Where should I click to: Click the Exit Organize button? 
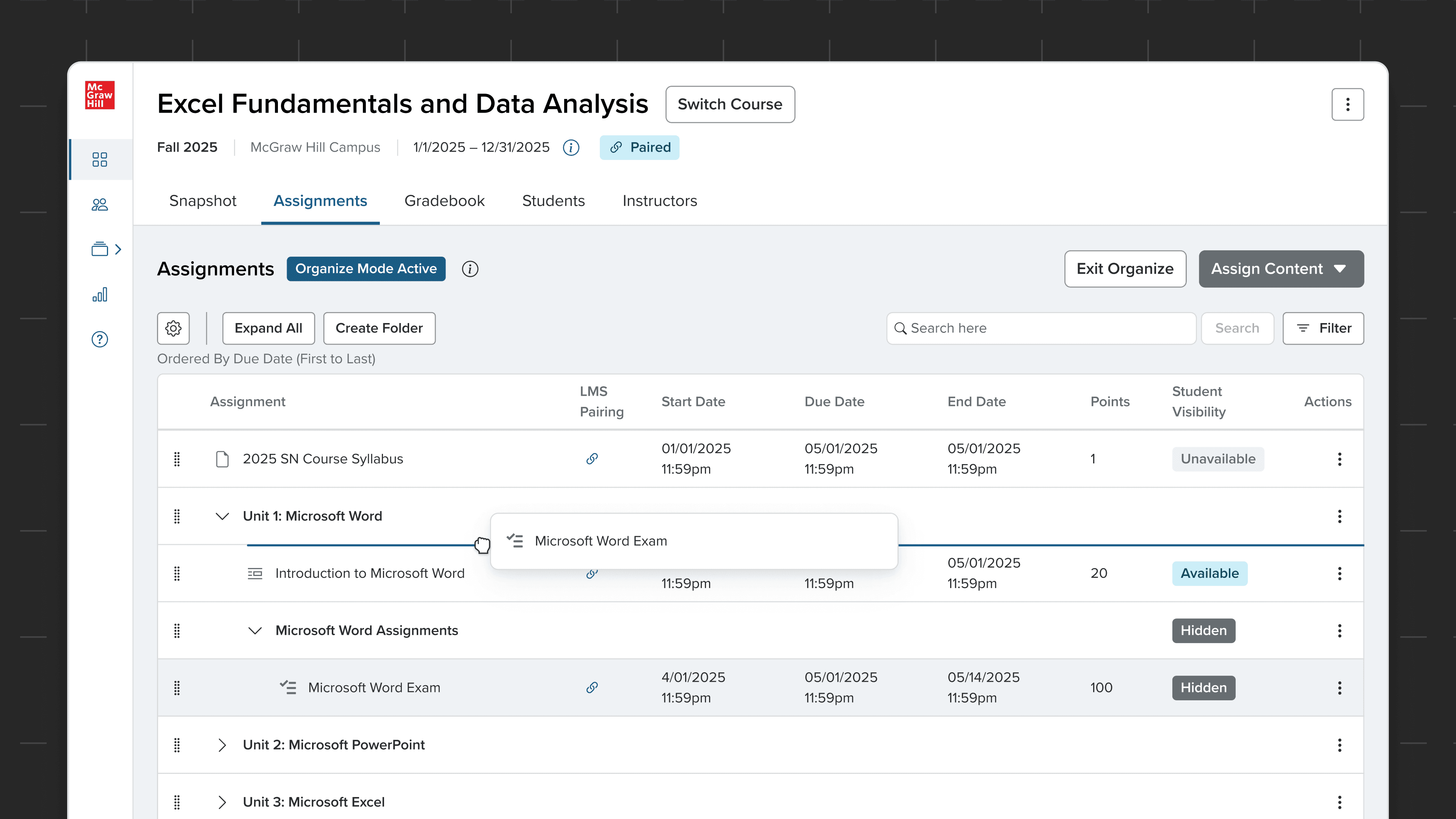pos(1125,269)
